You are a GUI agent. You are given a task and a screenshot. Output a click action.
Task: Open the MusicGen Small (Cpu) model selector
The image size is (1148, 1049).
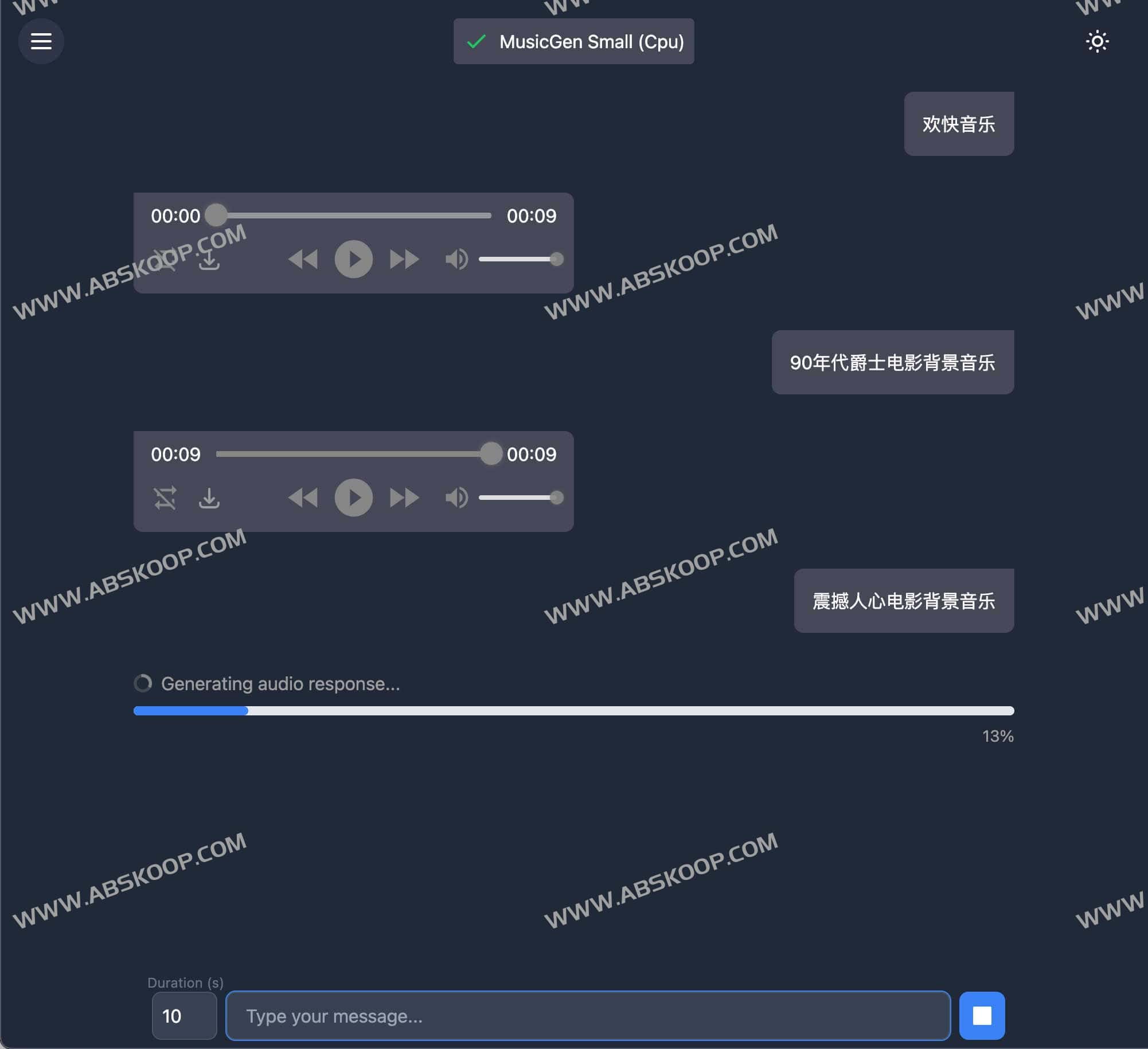[x=573, y=41]
